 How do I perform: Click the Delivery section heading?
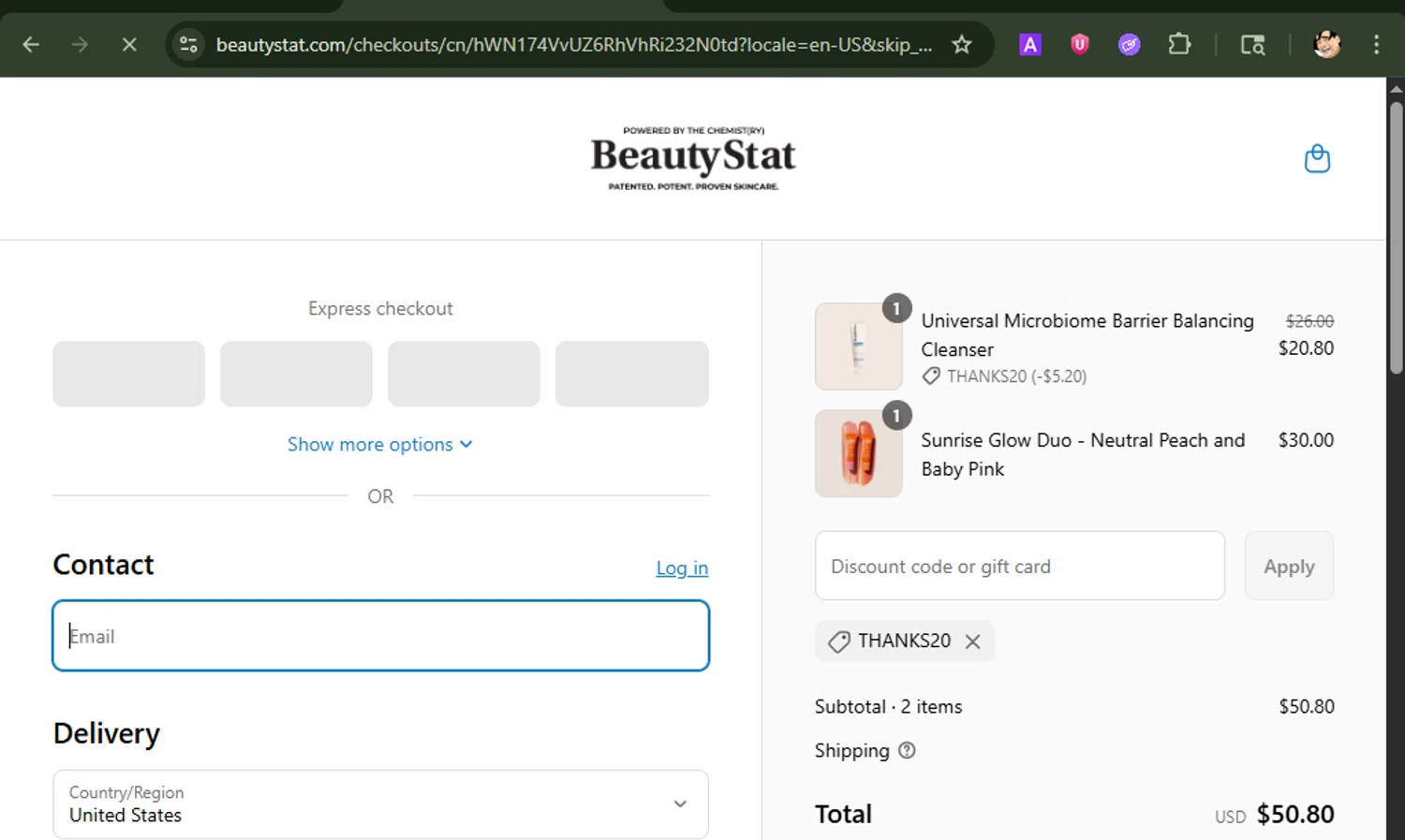tap(106, 733)
